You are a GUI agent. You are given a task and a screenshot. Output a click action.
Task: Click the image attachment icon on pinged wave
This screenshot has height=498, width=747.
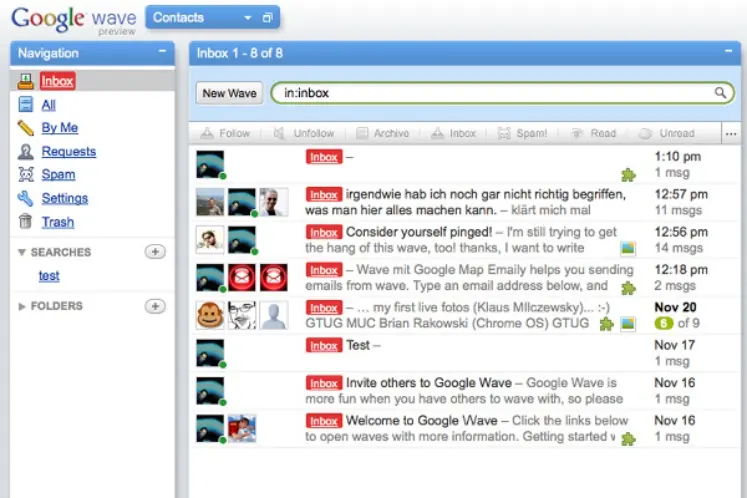(x=628, y=248)
